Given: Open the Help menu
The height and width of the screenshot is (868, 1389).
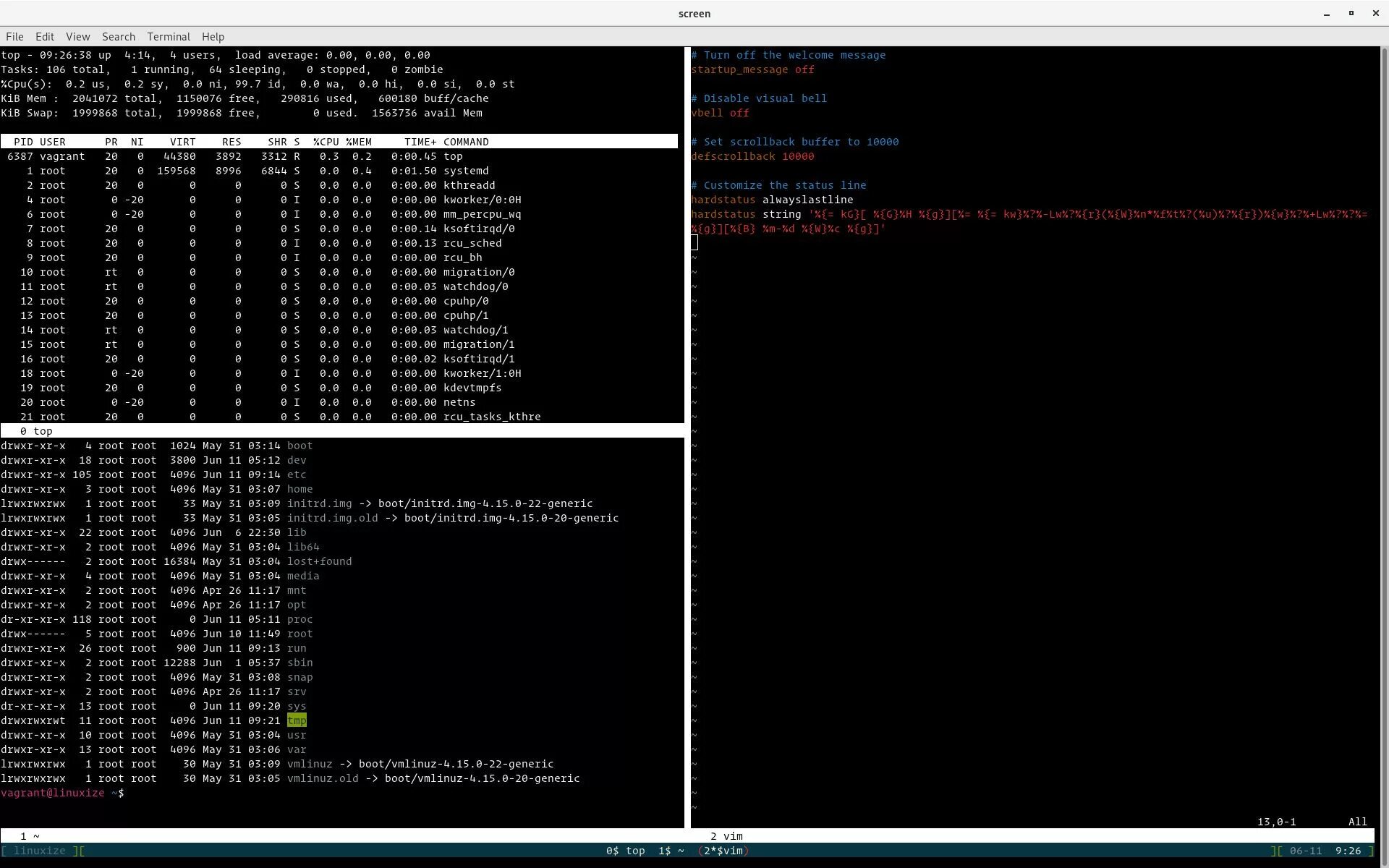Looking at the screenshot, I should point(213,37).
